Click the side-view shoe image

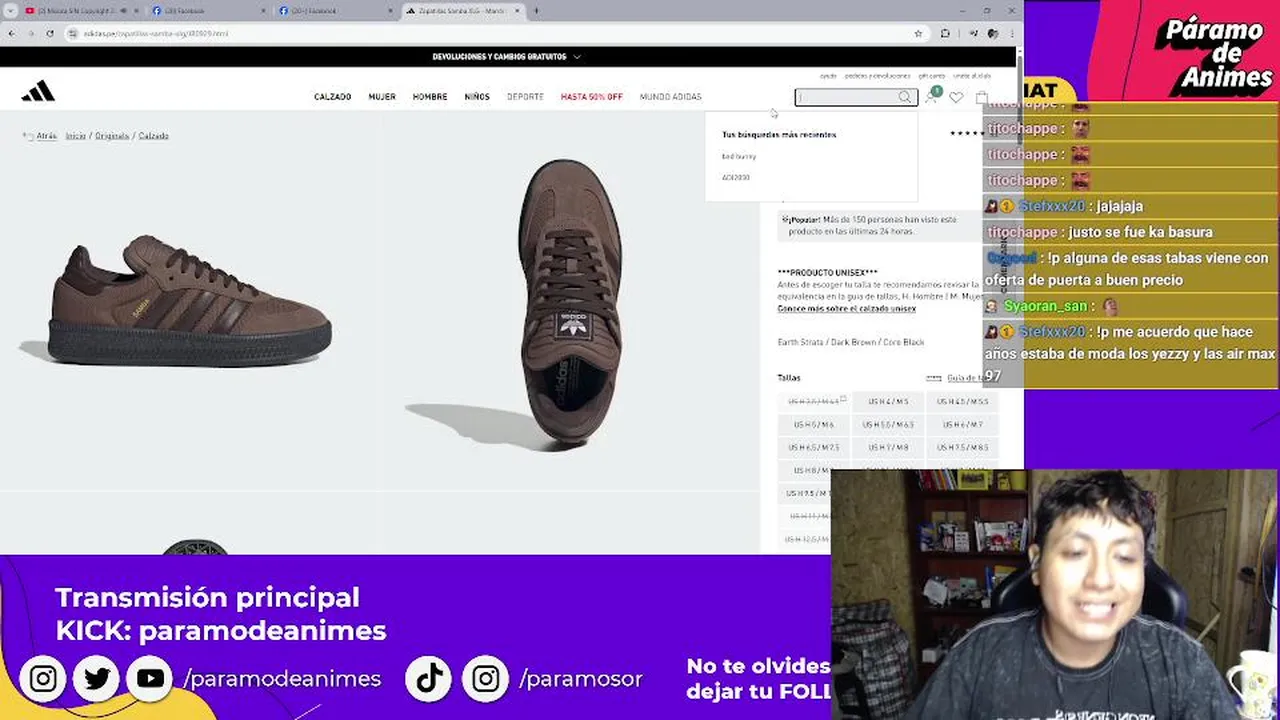189,300
